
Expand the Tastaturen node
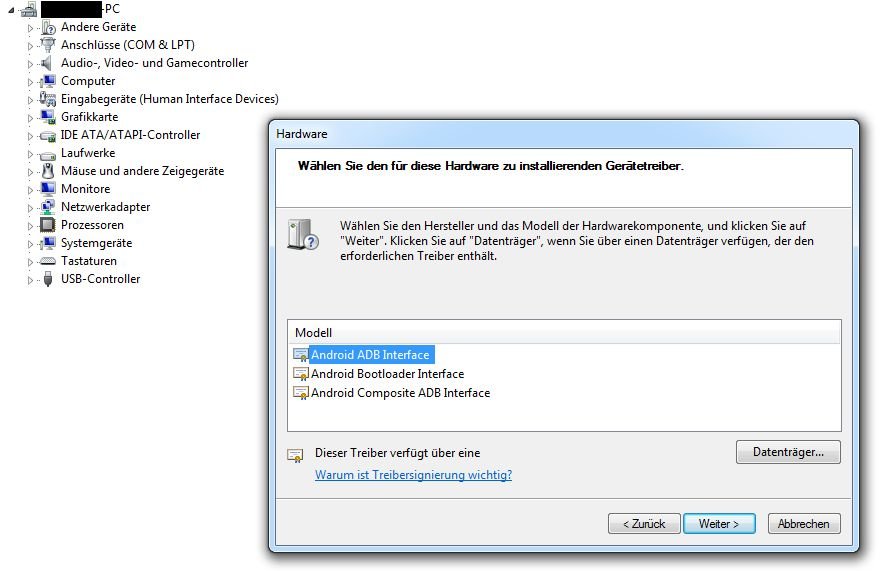tap(30, 262)
